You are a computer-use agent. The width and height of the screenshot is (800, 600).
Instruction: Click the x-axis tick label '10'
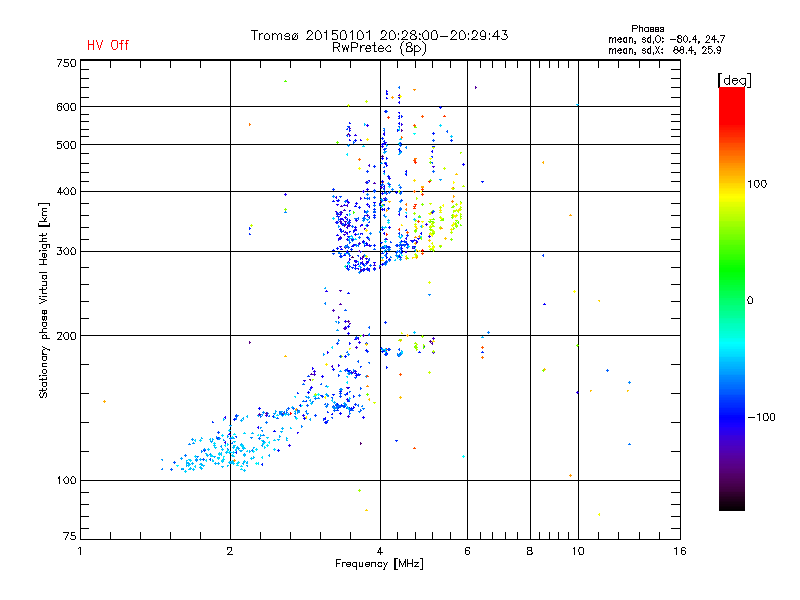[x=578, y=551]
